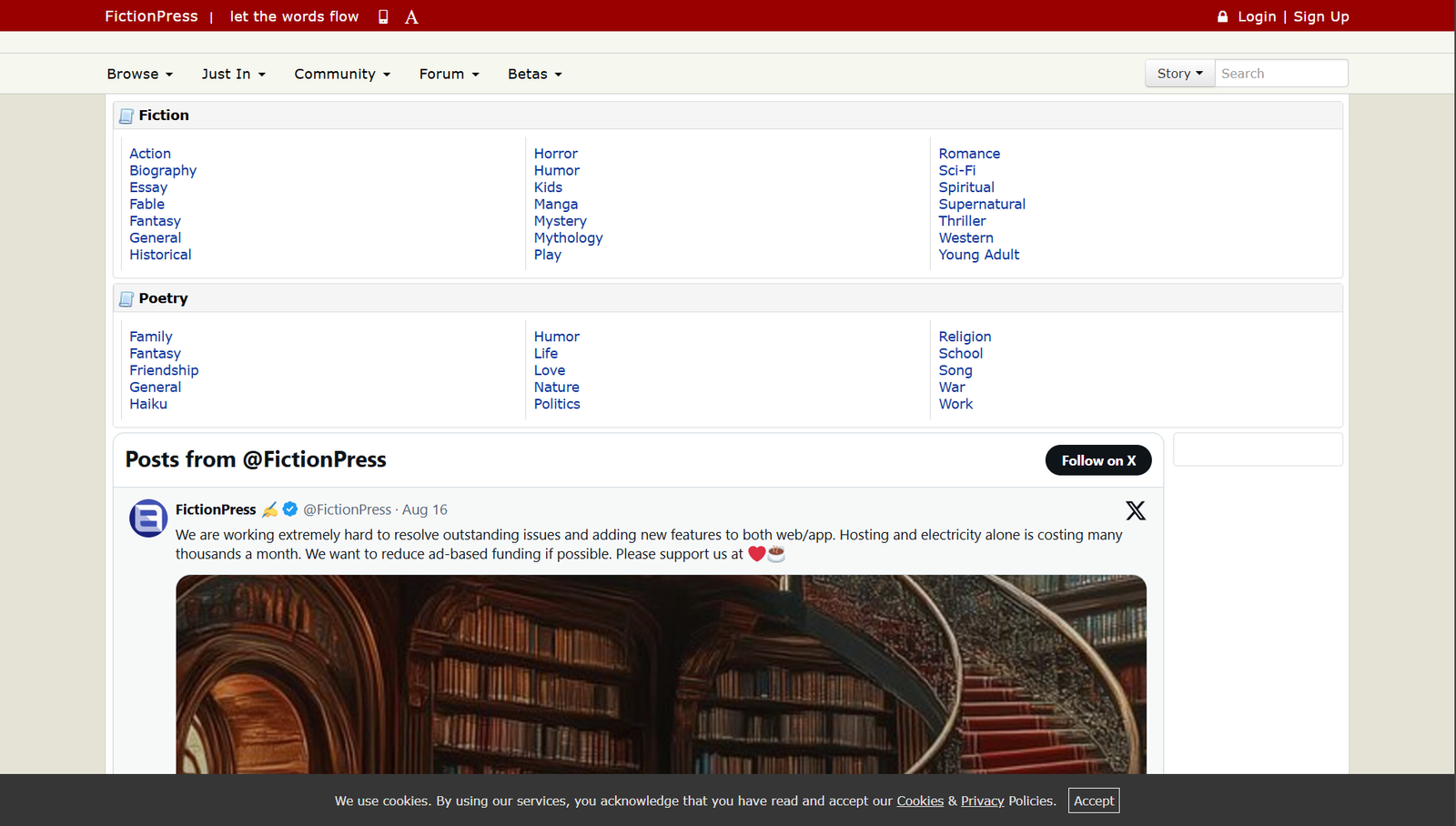This screenshot has height=826, width=1456.
Task: Open the Action fiction category
Action: (x=150, y=154)
